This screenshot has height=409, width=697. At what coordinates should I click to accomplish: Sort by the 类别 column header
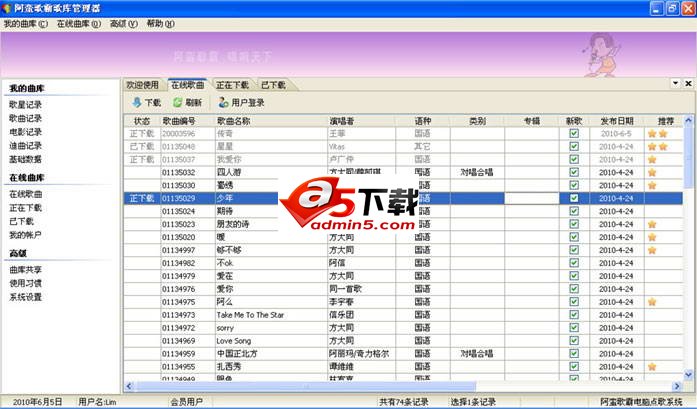[477, 121]
